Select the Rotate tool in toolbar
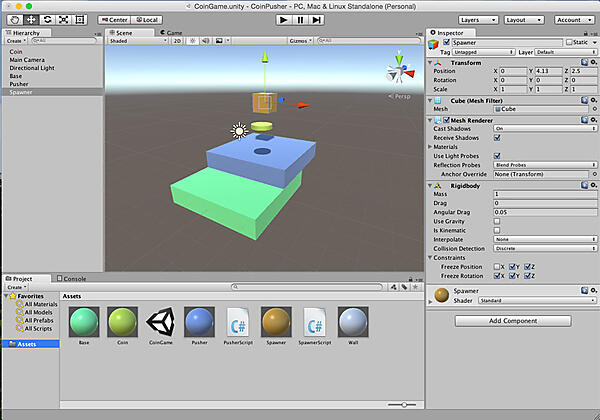 click(47, 19)
